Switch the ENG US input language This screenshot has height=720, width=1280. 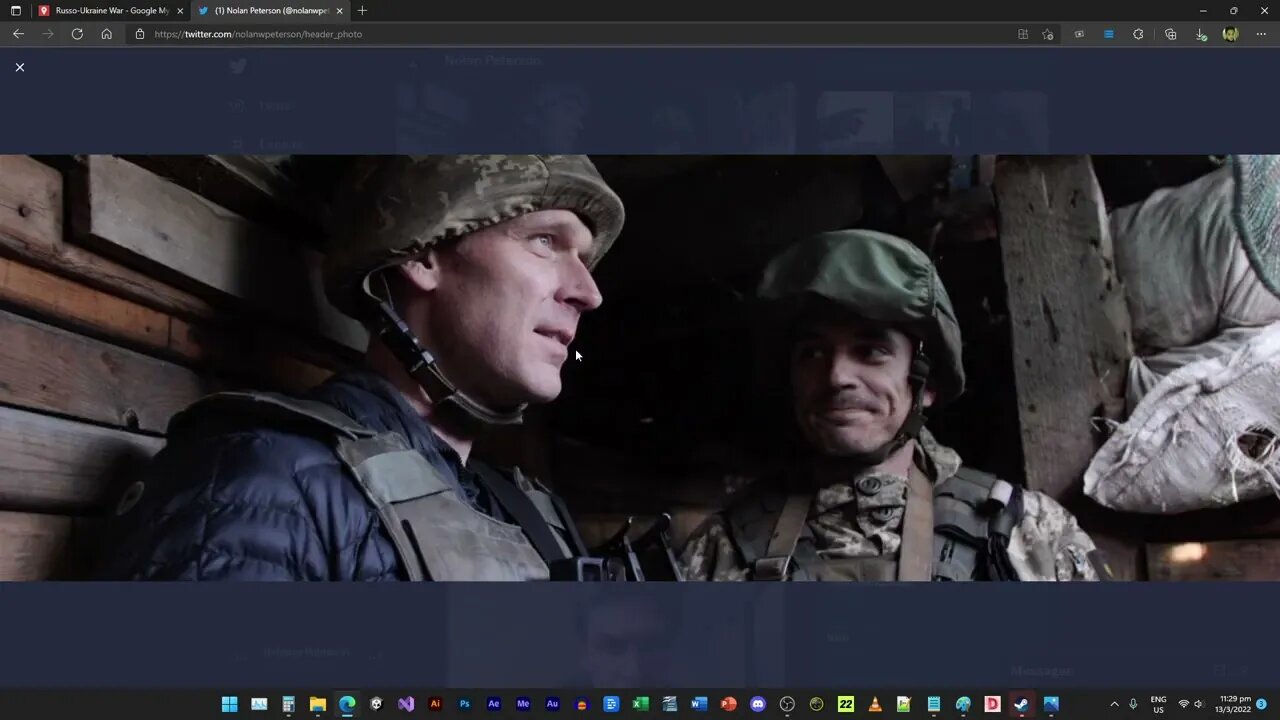1159,704
